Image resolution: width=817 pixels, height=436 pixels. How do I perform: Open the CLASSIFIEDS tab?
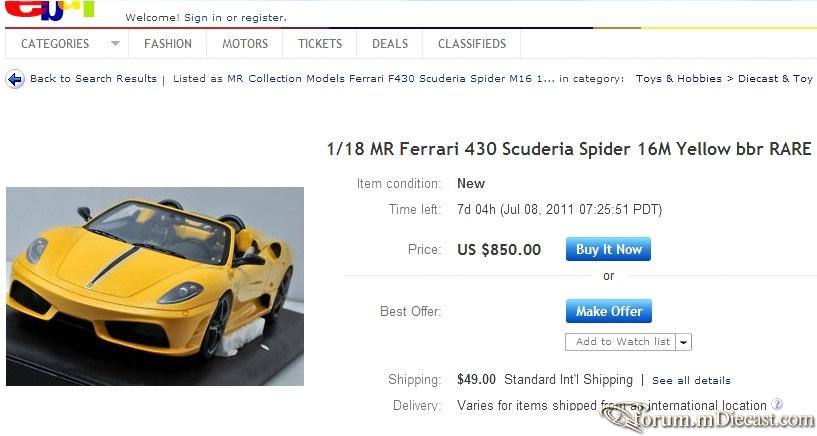click(472, 44)
